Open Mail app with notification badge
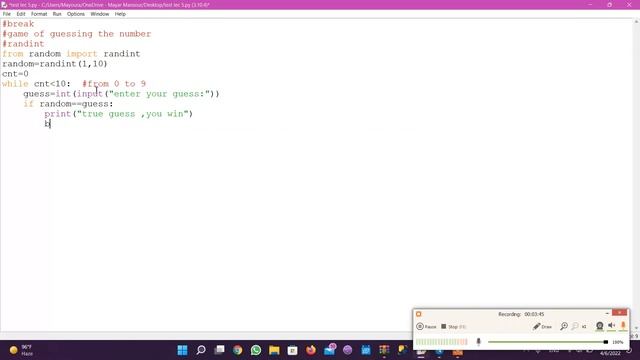The width and height of the screenshot is (640, 360). (329, 349)
